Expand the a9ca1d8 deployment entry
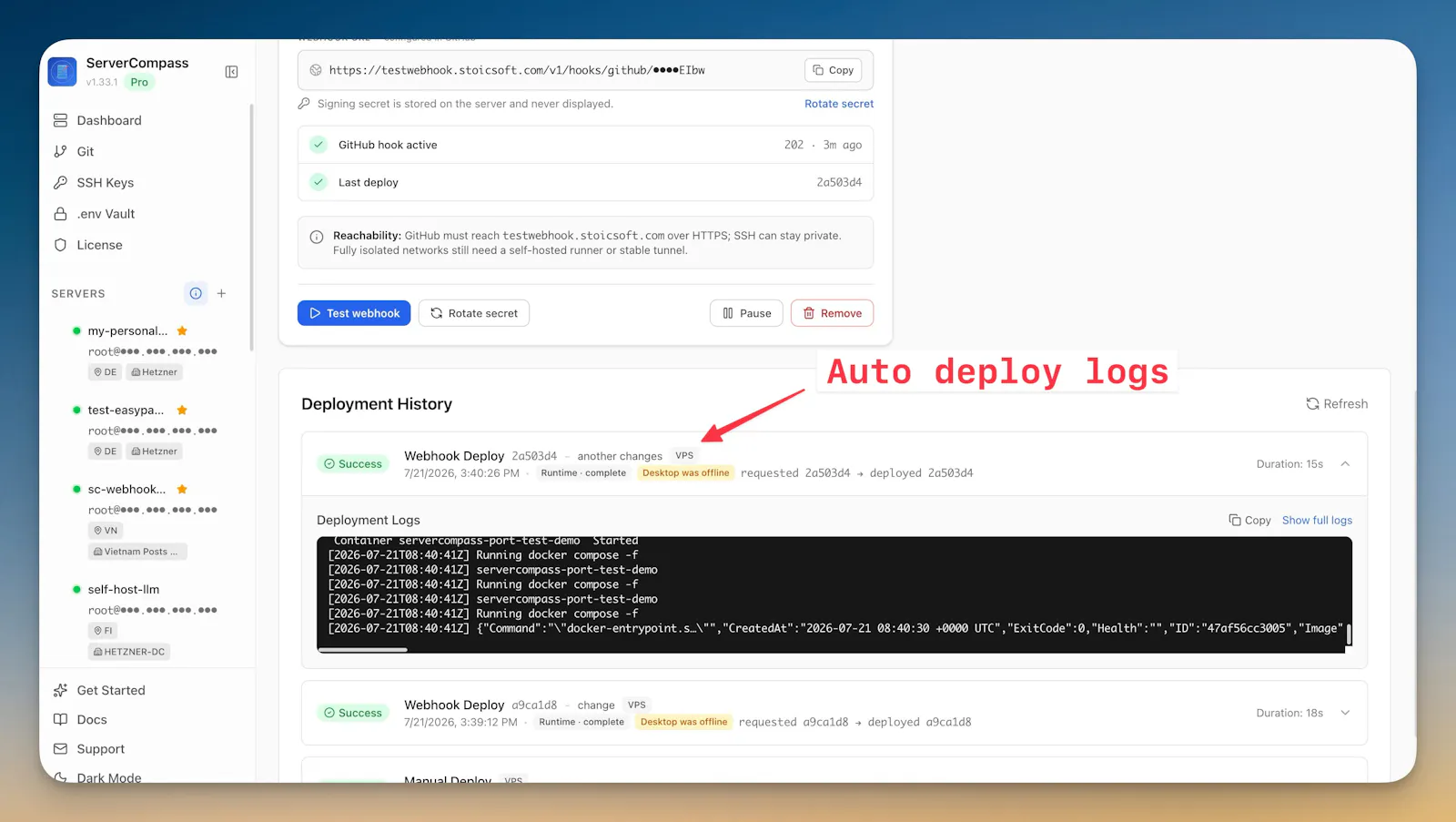The height and width of the screenshot is (822, 1456). [1345, 713]
